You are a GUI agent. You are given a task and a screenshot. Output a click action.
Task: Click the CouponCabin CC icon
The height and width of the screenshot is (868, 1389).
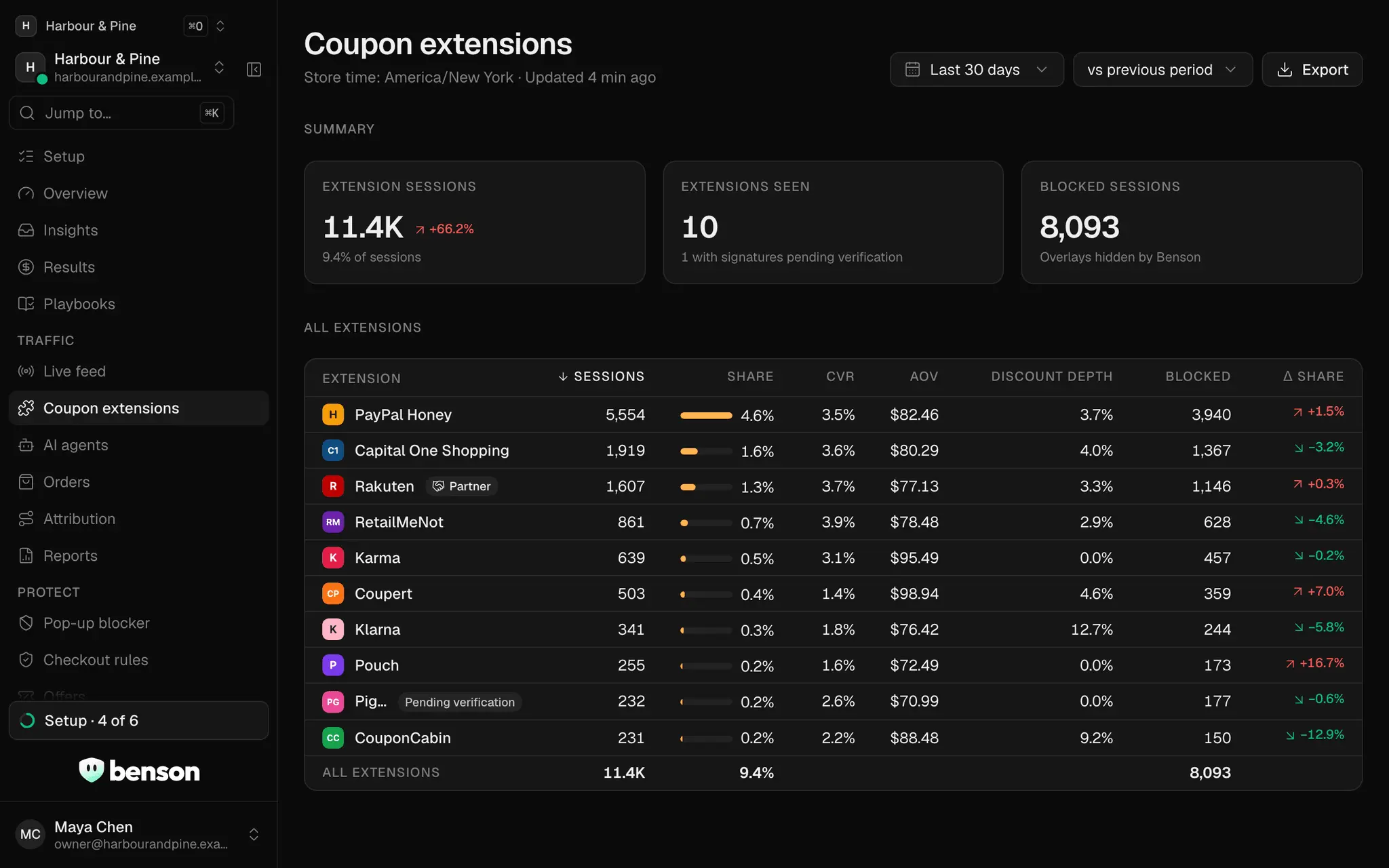[333, 738]
